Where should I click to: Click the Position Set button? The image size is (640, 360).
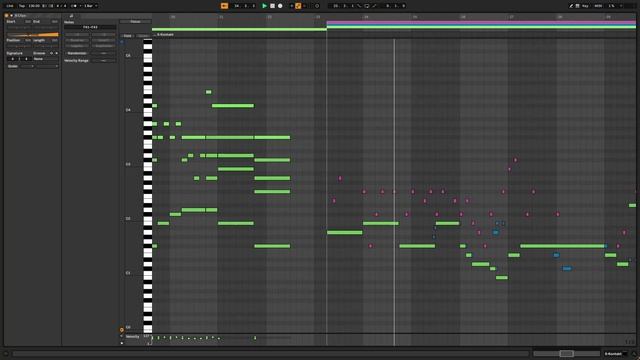click(x=28, y=40)
